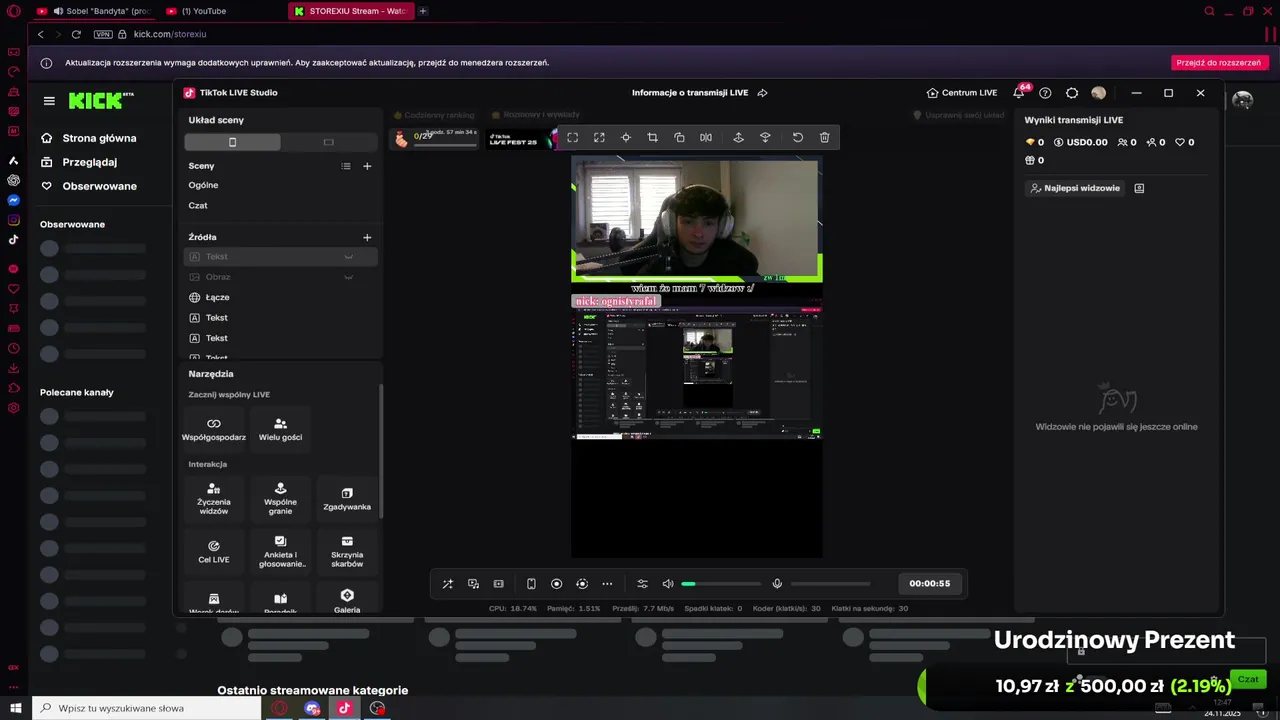Mute the speaker output icon
Viewport: 1280px width, 720px height.
668,584
